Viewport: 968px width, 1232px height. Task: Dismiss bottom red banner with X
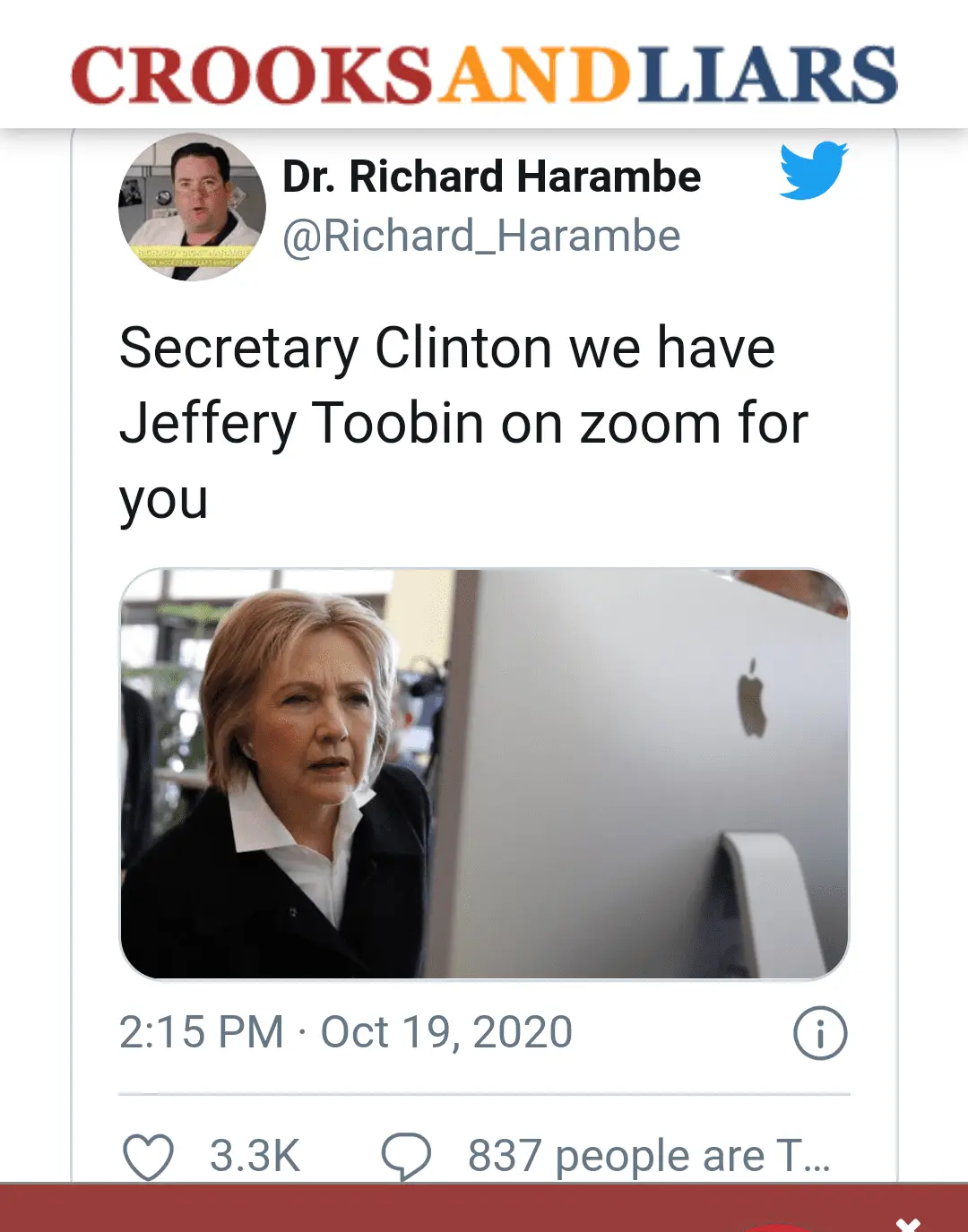908,1223
